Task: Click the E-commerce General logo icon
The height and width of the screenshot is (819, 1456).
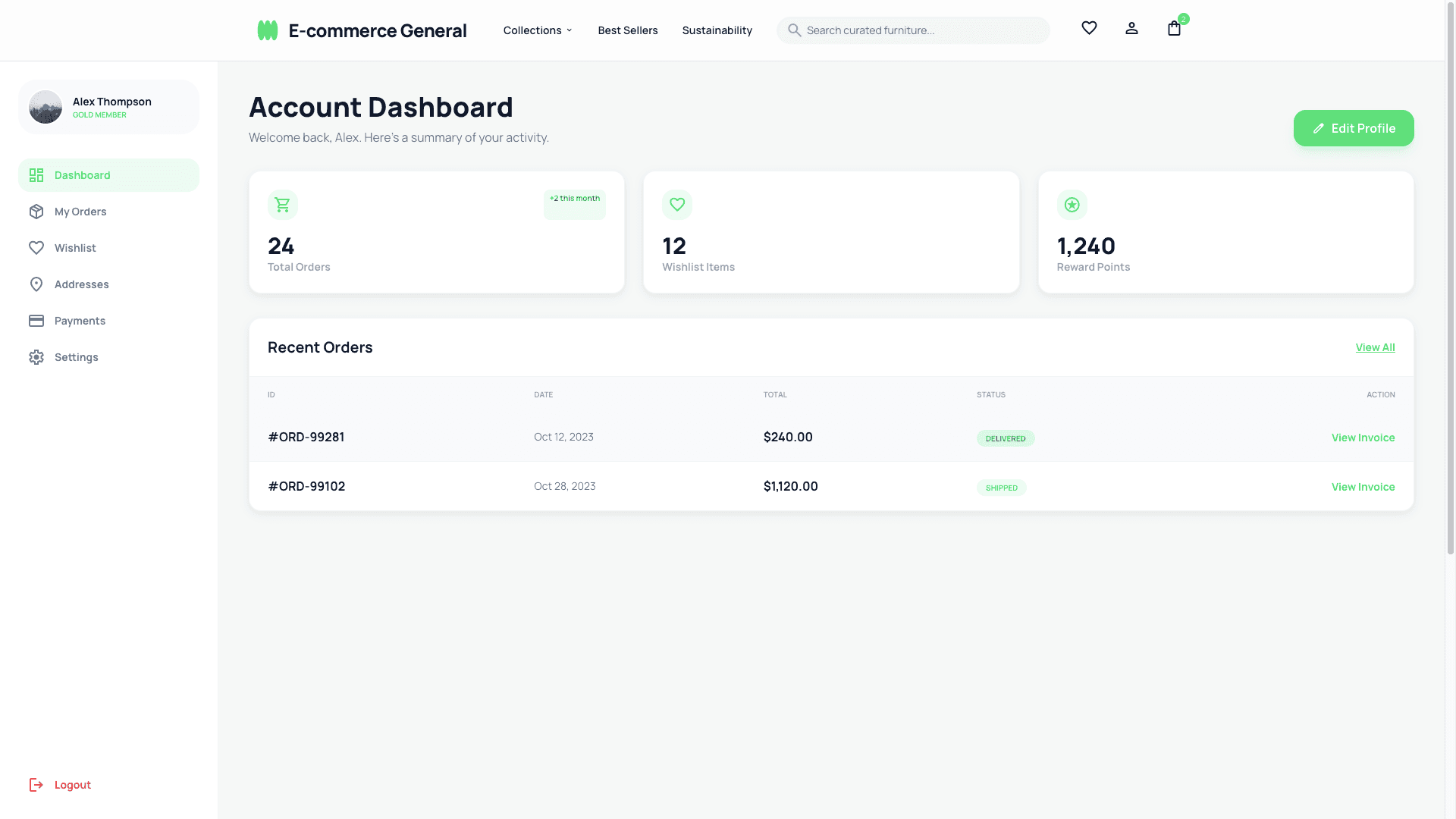Action: pos(267,30)
